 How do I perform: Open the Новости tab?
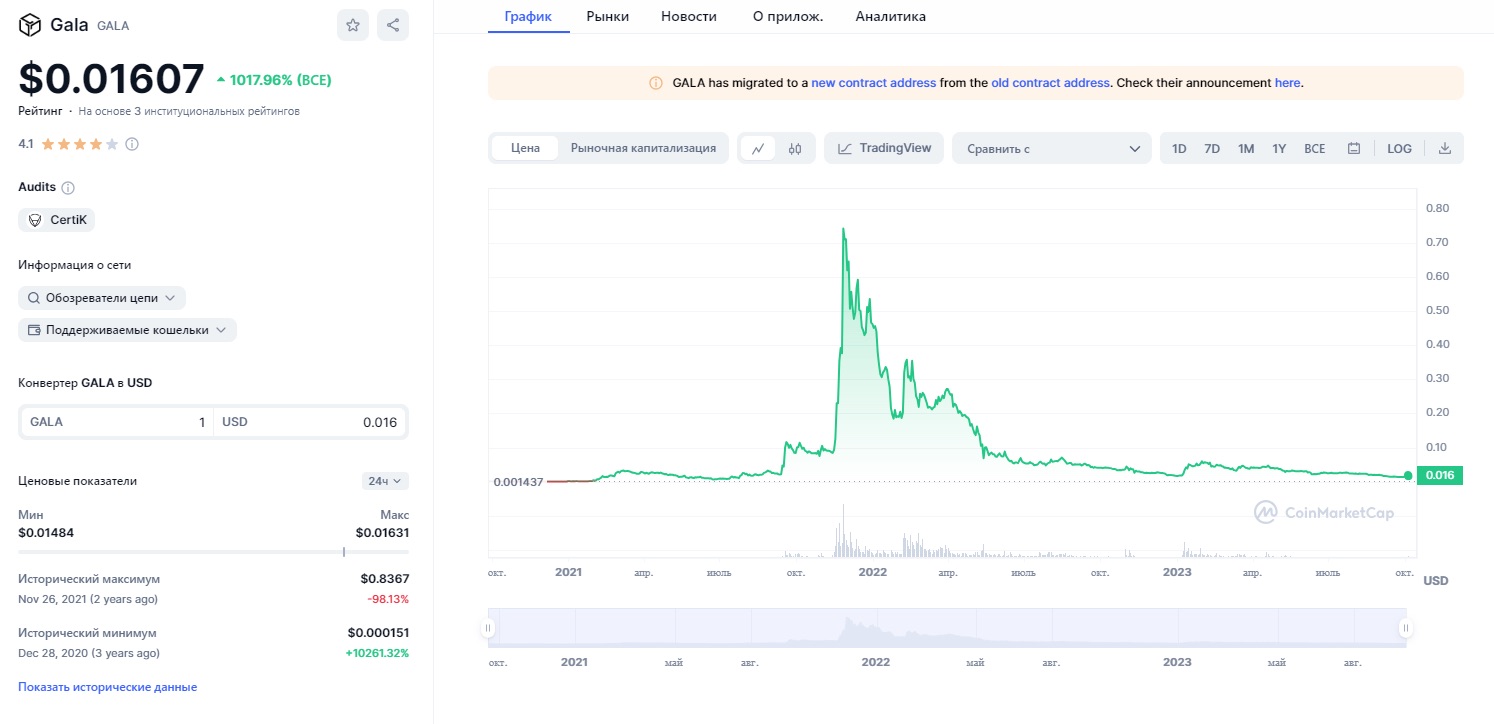(689, 17)
